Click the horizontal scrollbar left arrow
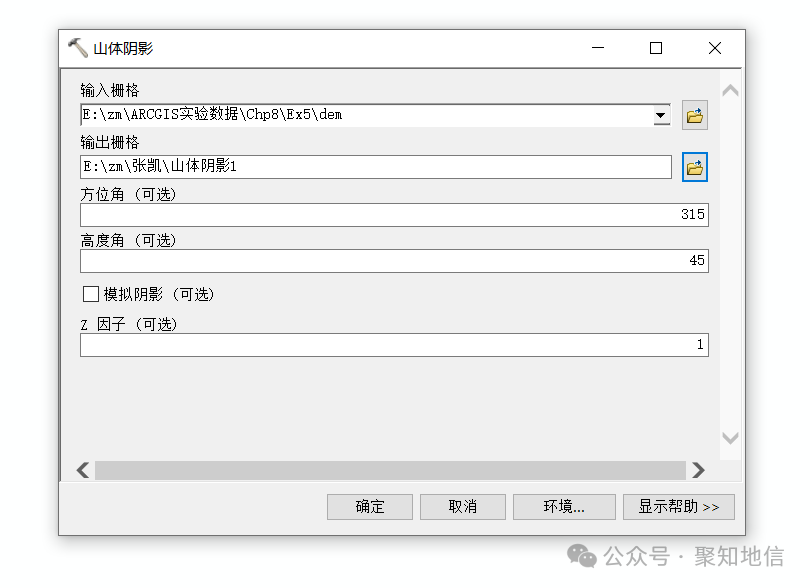Image resolution: width=810 pixels, height=588 pixels. (x=82, y=469)
